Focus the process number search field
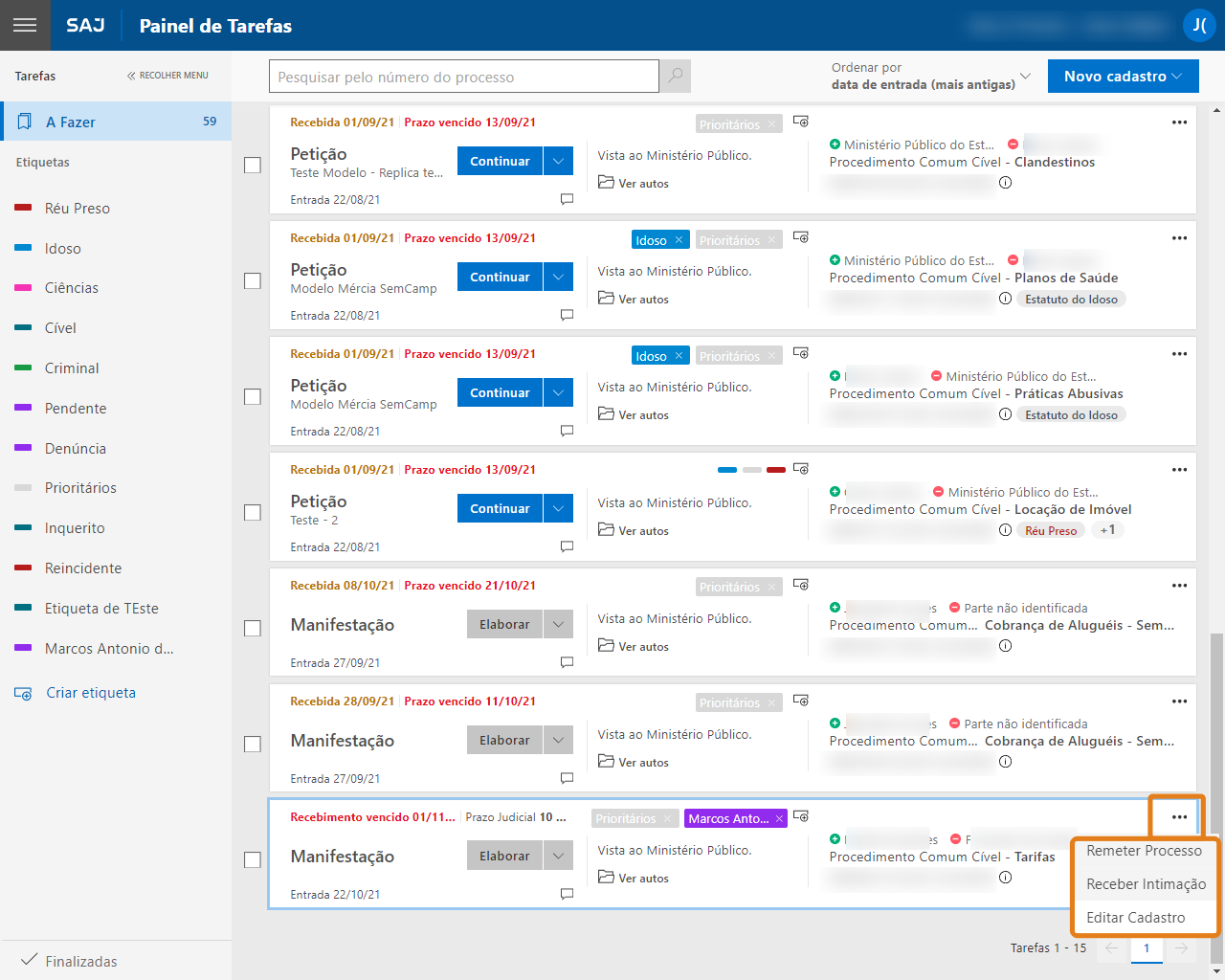The width and height of the screenshot is (1225, 980). [464, 77]
